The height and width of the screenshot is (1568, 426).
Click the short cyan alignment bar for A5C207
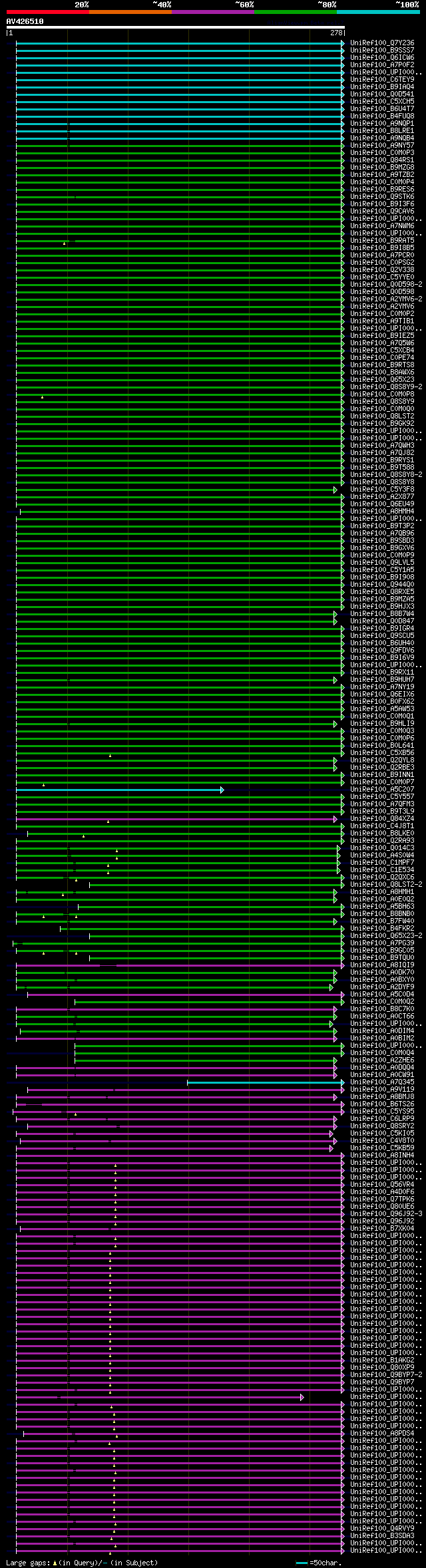tap(120, 790)
